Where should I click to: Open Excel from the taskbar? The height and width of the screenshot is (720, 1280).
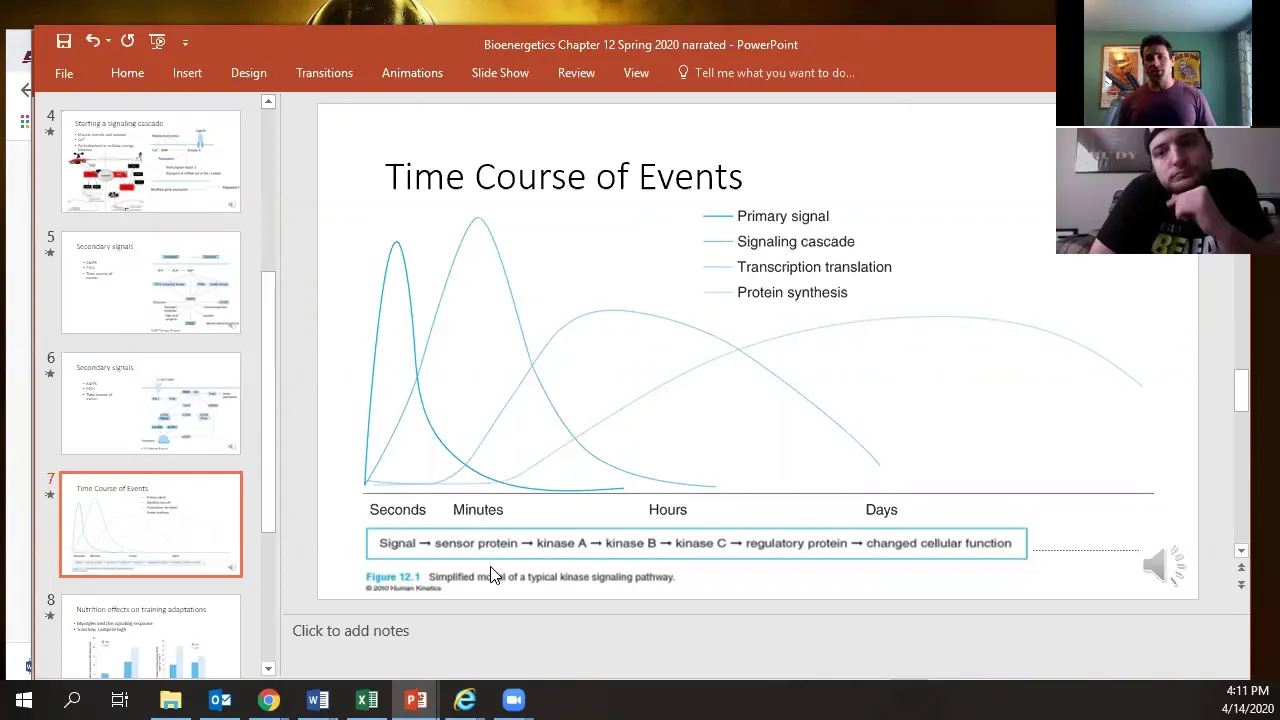[x=366, y=700]
